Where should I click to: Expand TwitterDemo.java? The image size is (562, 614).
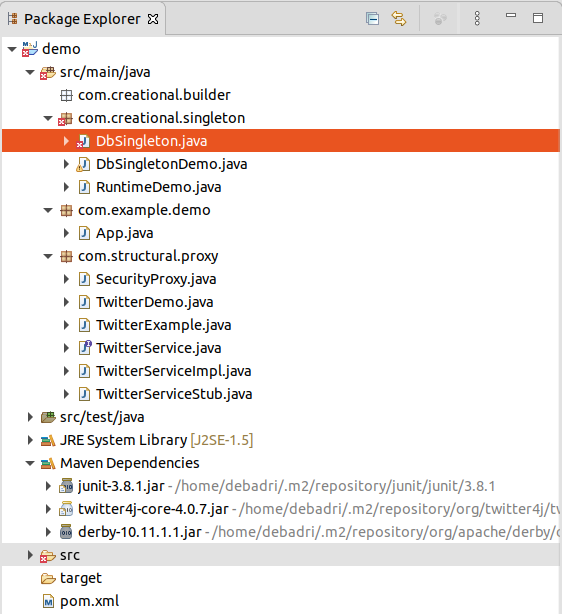point(66,302)
